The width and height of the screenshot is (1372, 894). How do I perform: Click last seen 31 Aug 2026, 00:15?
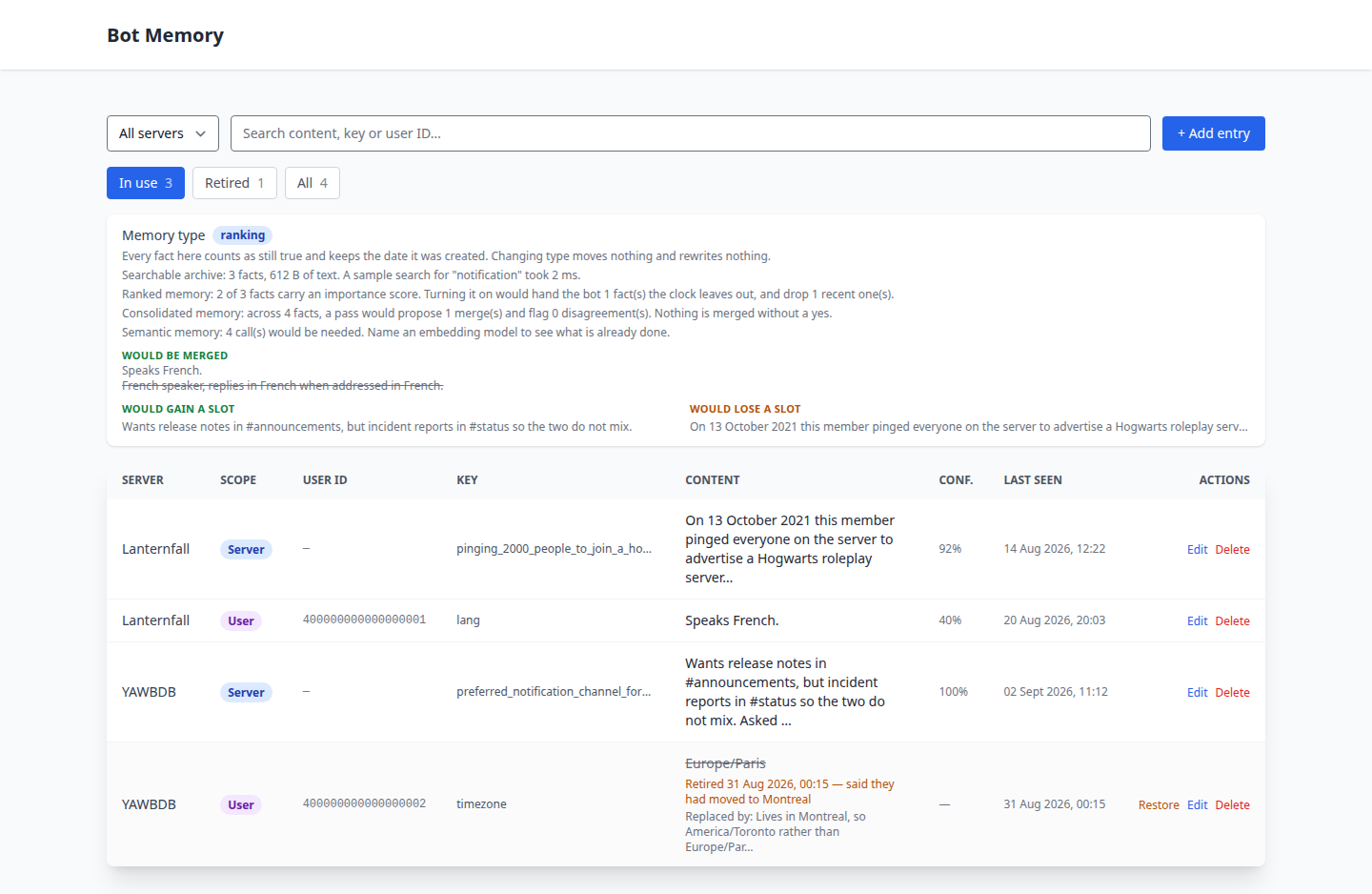click(x=1055, y=804)
